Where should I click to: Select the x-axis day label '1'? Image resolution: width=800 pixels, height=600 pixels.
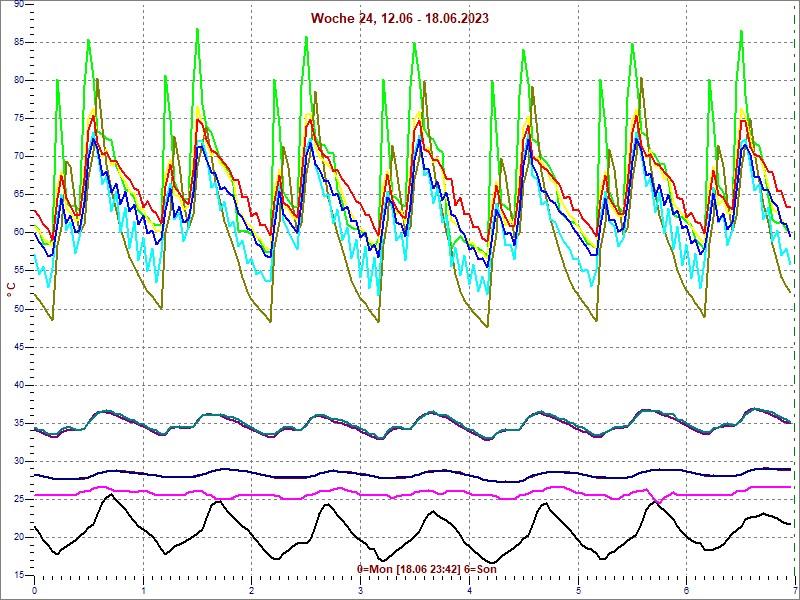(144, 592)
